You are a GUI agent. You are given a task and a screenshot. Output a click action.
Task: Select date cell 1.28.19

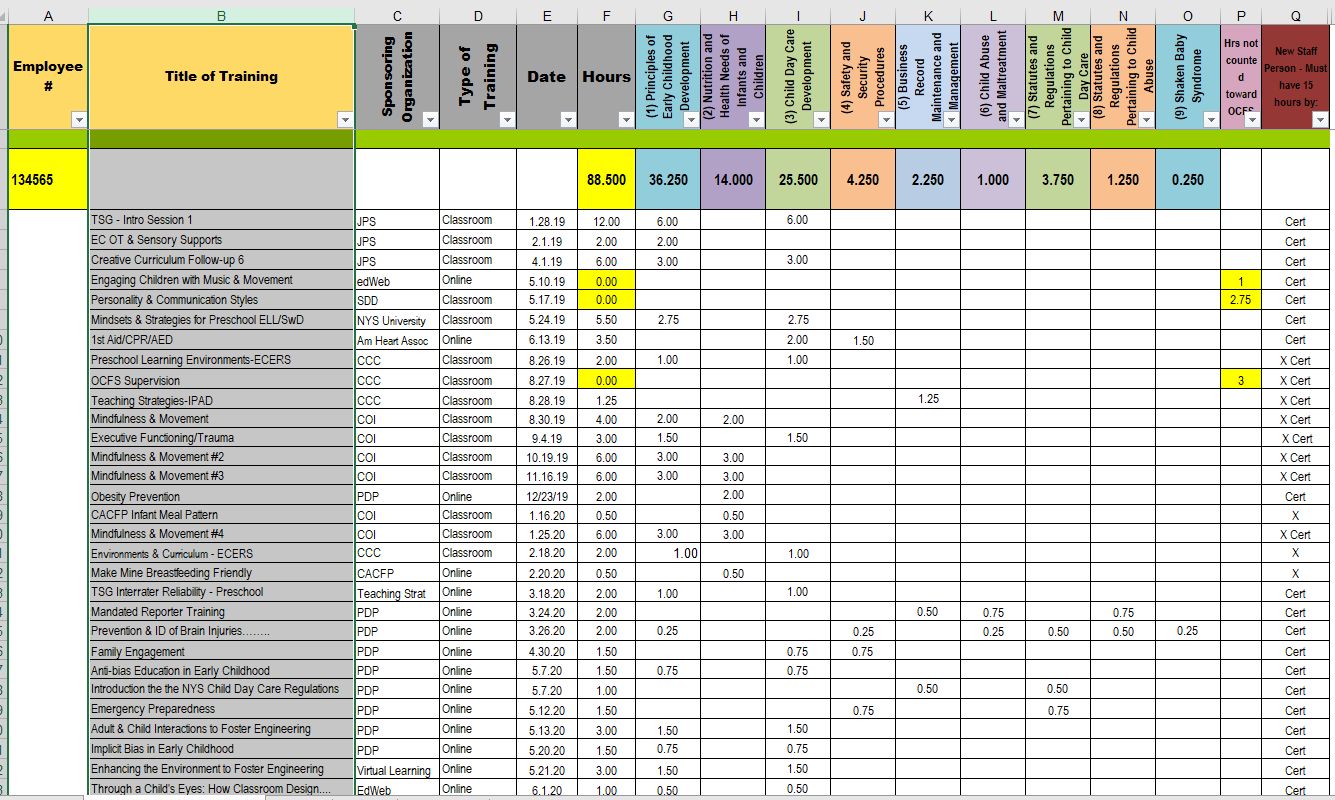coord(547,220)
